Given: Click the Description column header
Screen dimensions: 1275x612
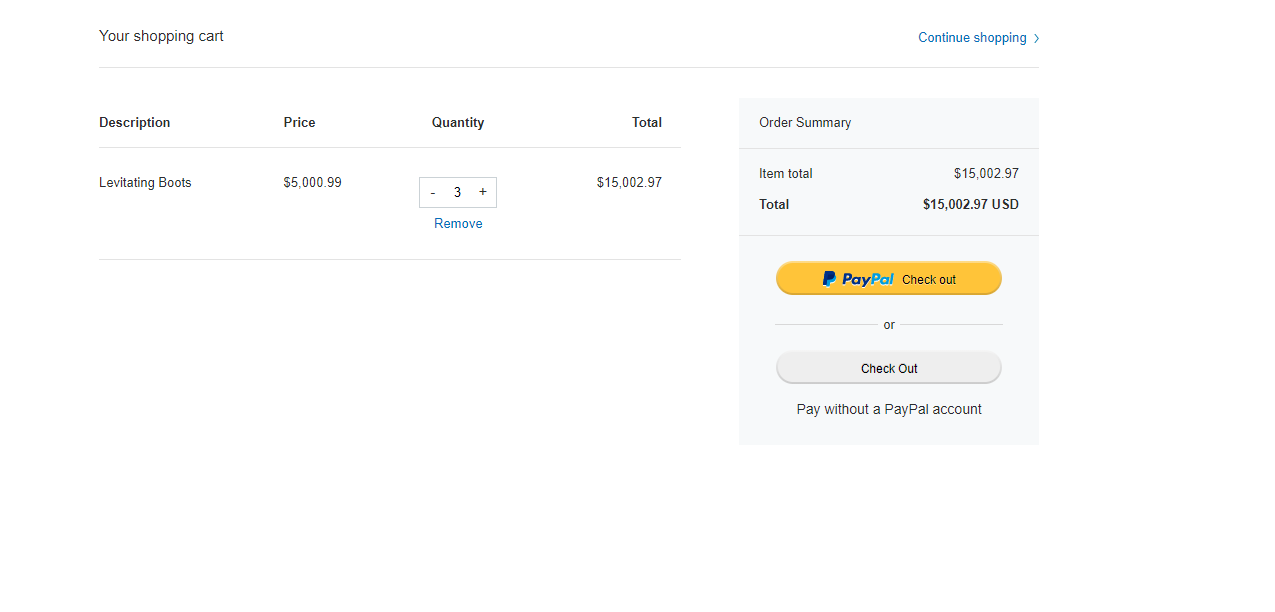Looking at the screenshot, I should [135, 123].
